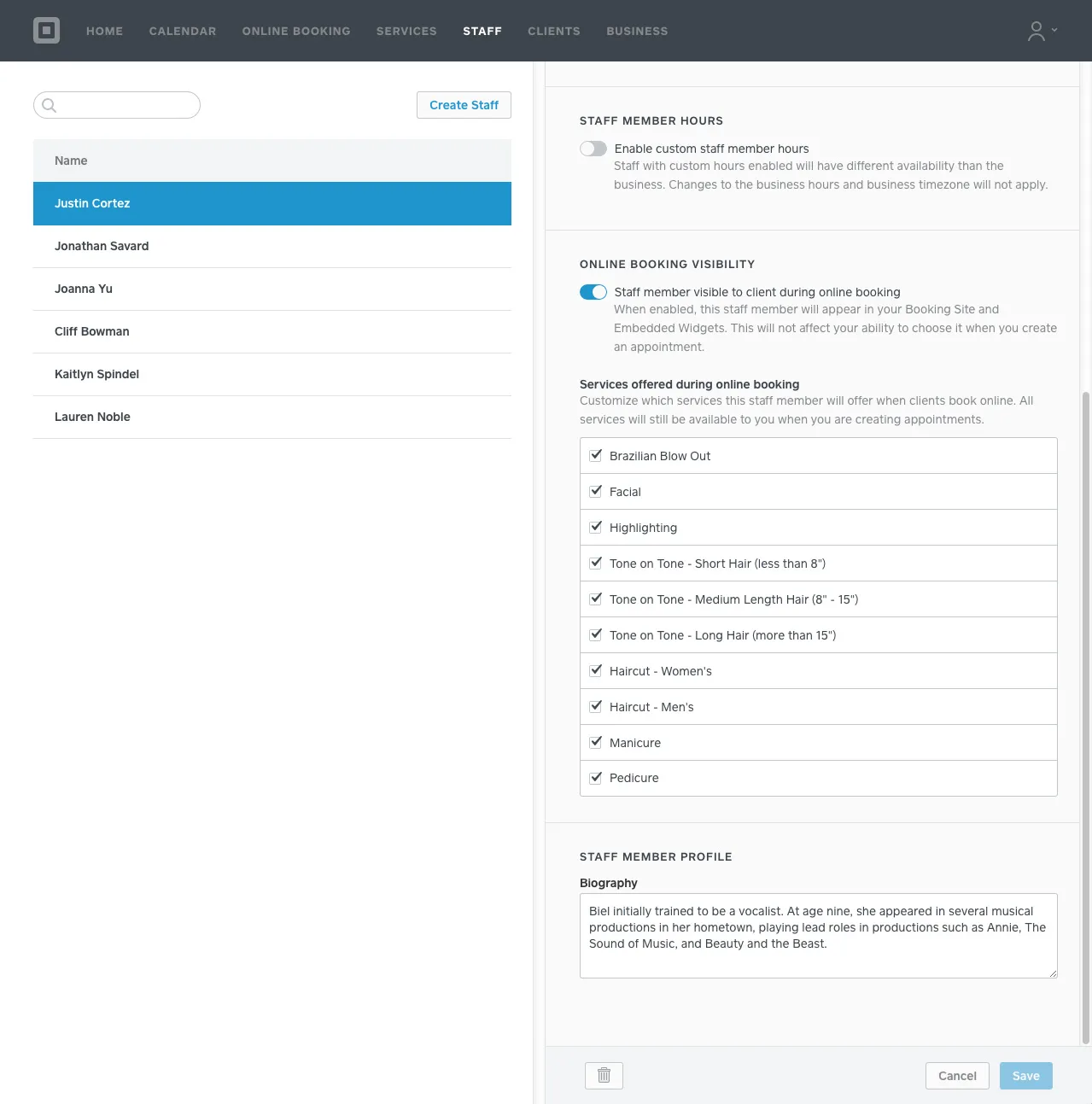Viewport: 1092px width, 1104px height.
Task: Switch to the Clients tab
Action: pyautogui.click(x=554, y=31)
